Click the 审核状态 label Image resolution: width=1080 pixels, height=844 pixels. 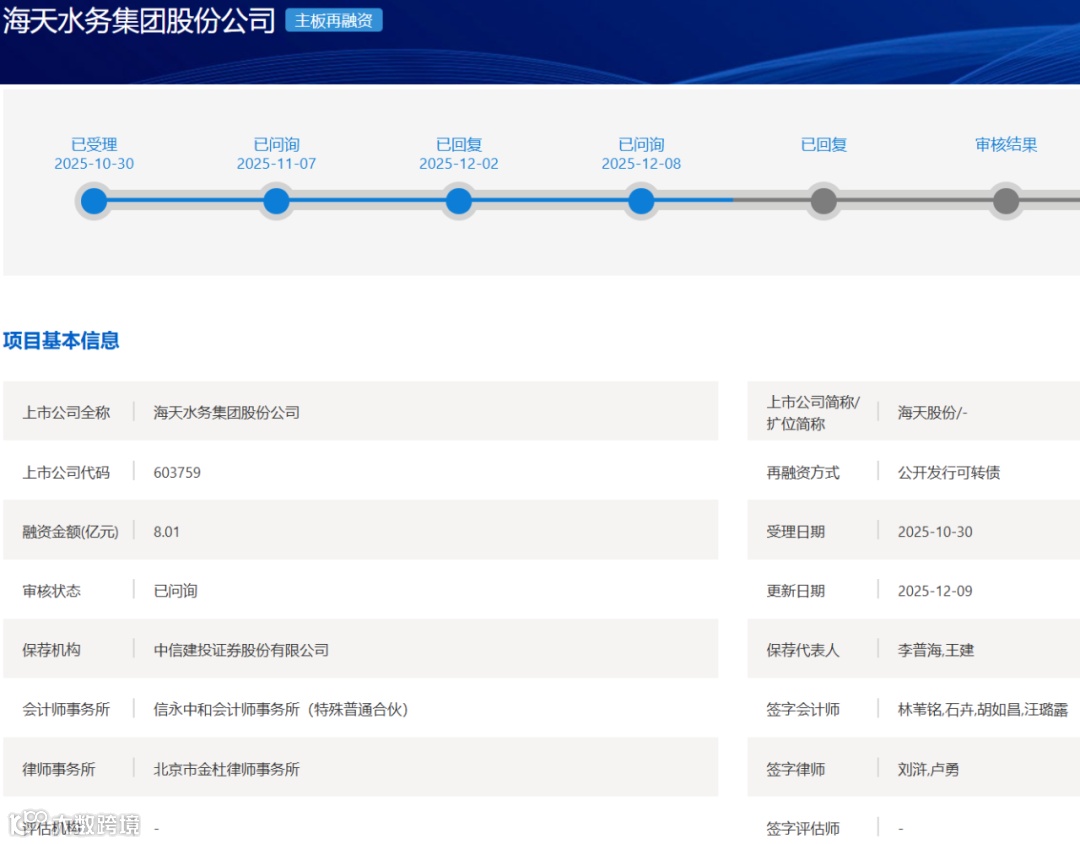pyautogui.click(x=52, y=591)
